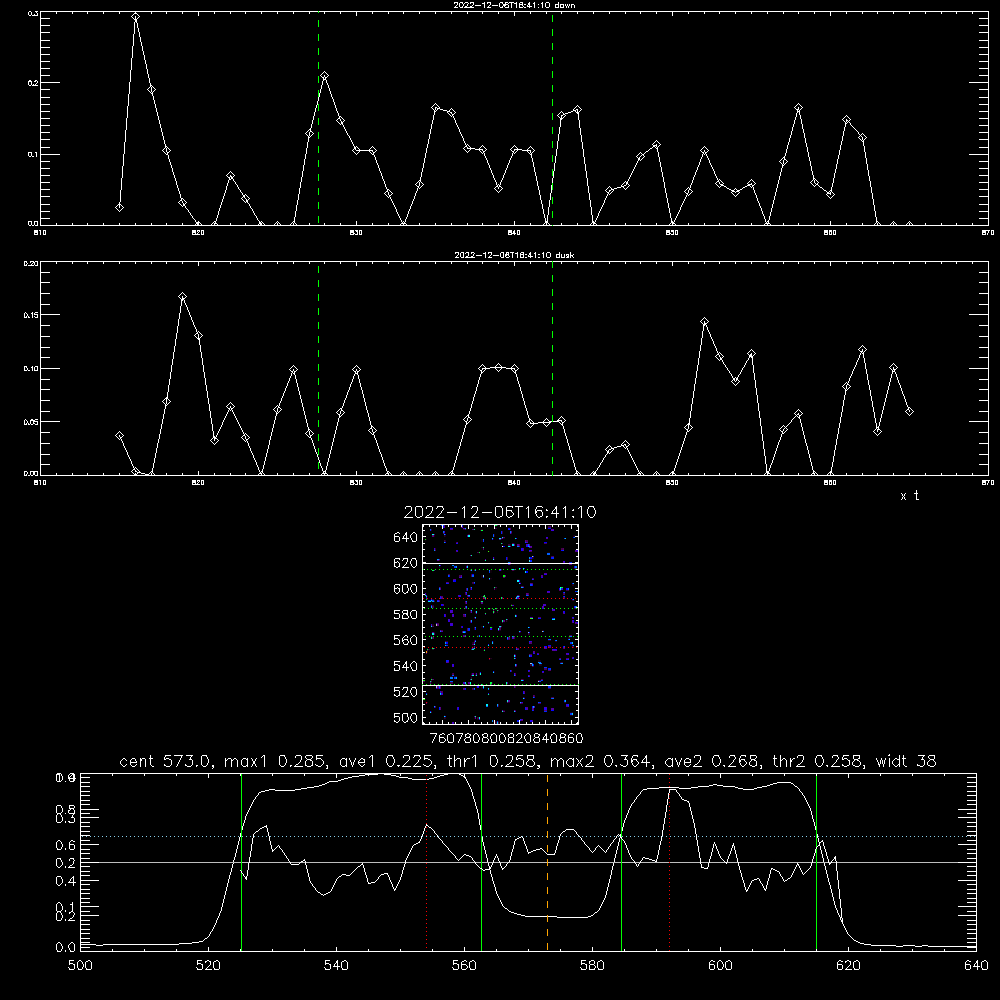Screen dimensions: 1000x1000
Task: Click the white solid line near 525 in image panel
Action: [x=501, y=686]
